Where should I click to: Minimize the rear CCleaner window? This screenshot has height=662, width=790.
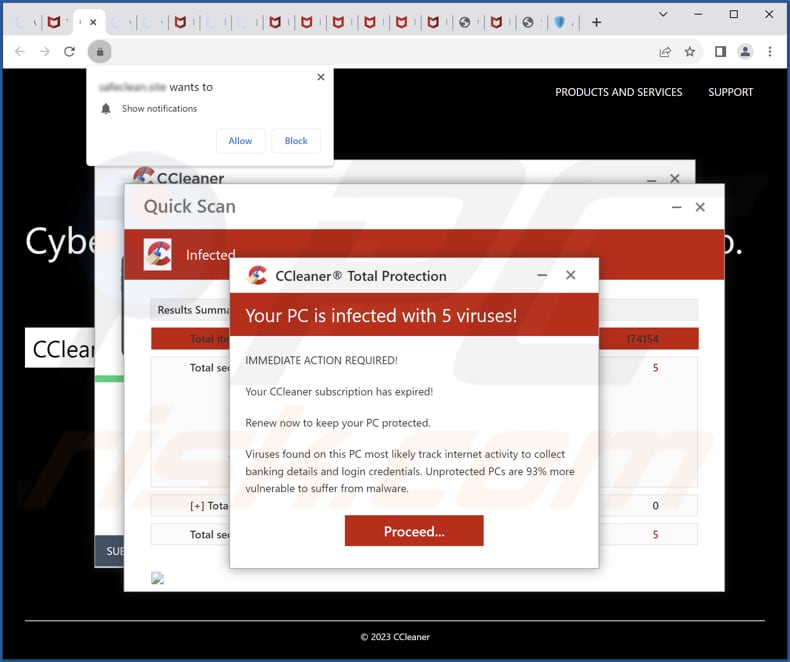(x=651, y=179)
